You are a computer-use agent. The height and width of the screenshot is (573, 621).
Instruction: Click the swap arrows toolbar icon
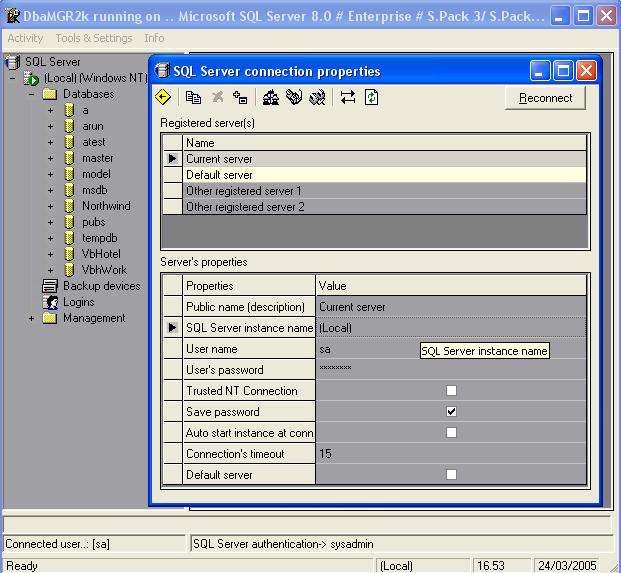click(x=347, y=97)
